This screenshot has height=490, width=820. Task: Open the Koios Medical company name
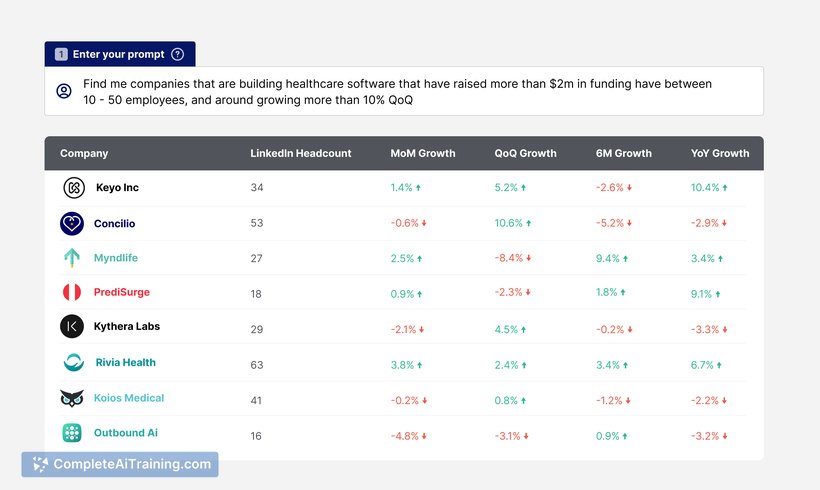(129, 398)
